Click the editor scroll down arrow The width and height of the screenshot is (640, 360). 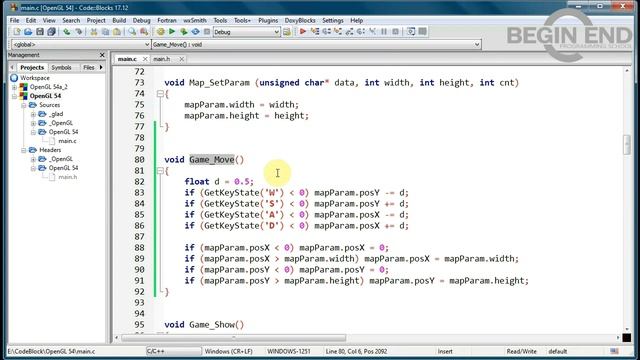click(x=627, y=329)
